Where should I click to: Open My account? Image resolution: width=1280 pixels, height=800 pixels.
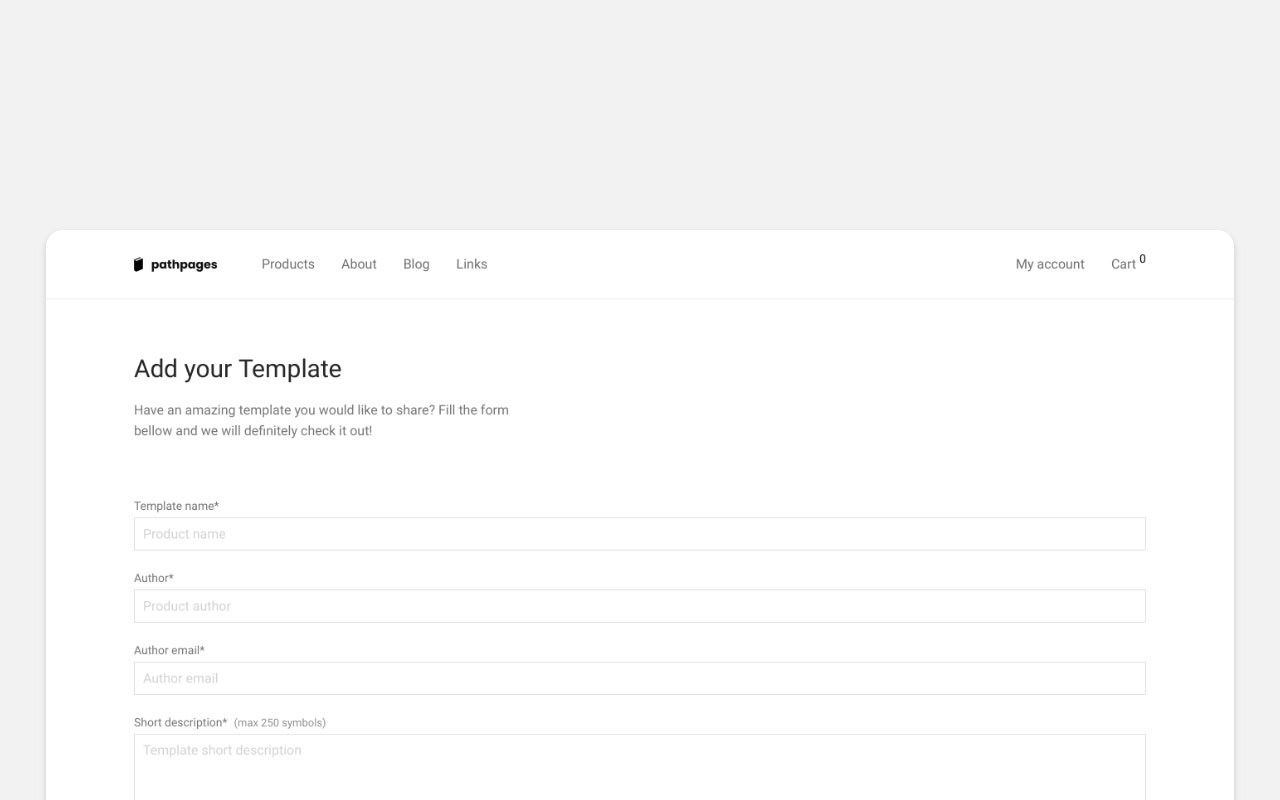[x=1050, y=264]
